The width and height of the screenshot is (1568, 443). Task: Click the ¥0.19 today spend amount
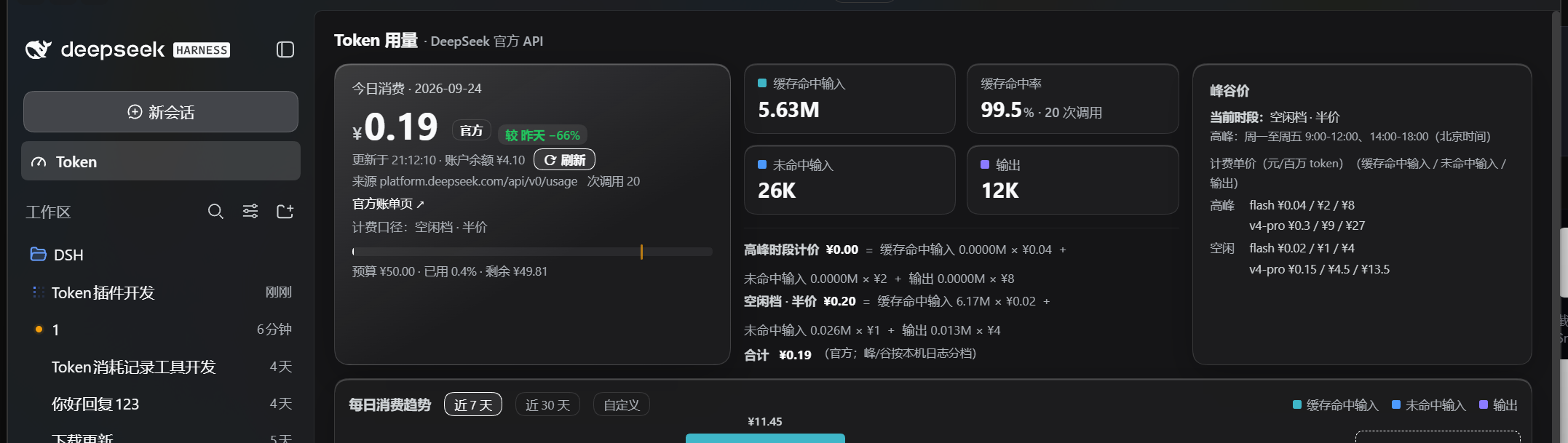point(395,127)
